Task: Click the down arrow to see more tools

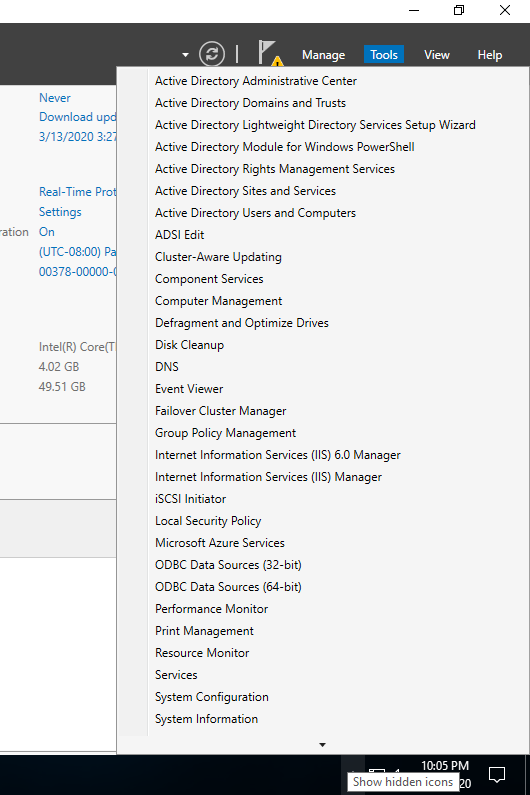Action: 323,745
